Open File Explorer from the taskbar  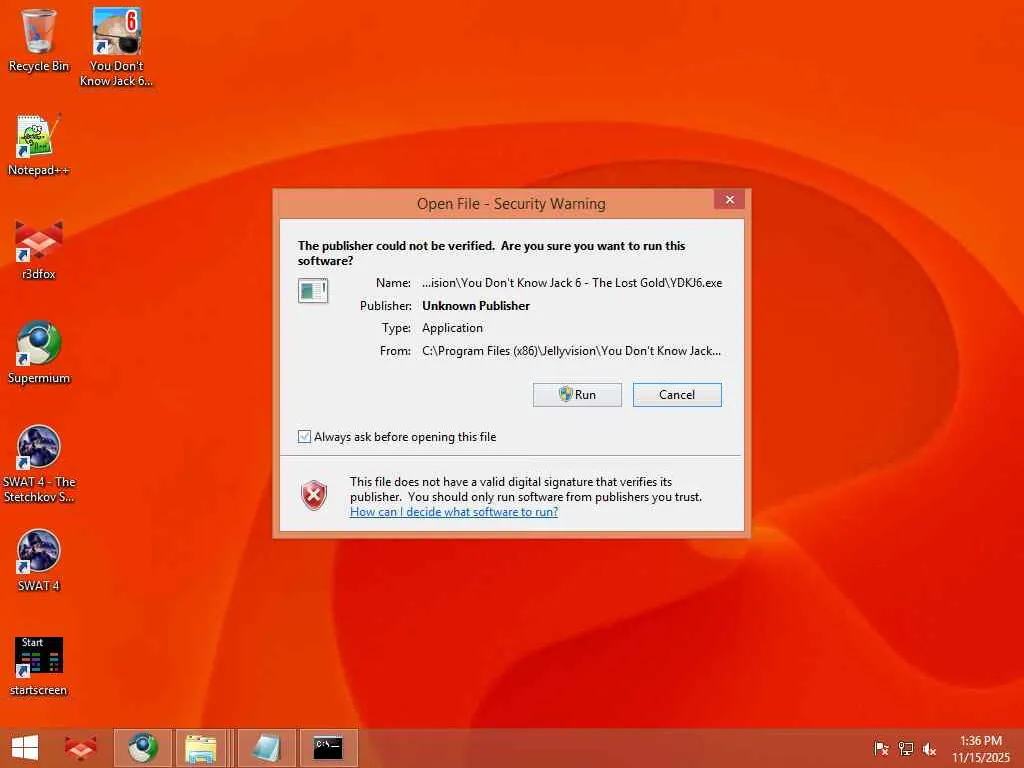pyautogui.click(x=201, y=748)
